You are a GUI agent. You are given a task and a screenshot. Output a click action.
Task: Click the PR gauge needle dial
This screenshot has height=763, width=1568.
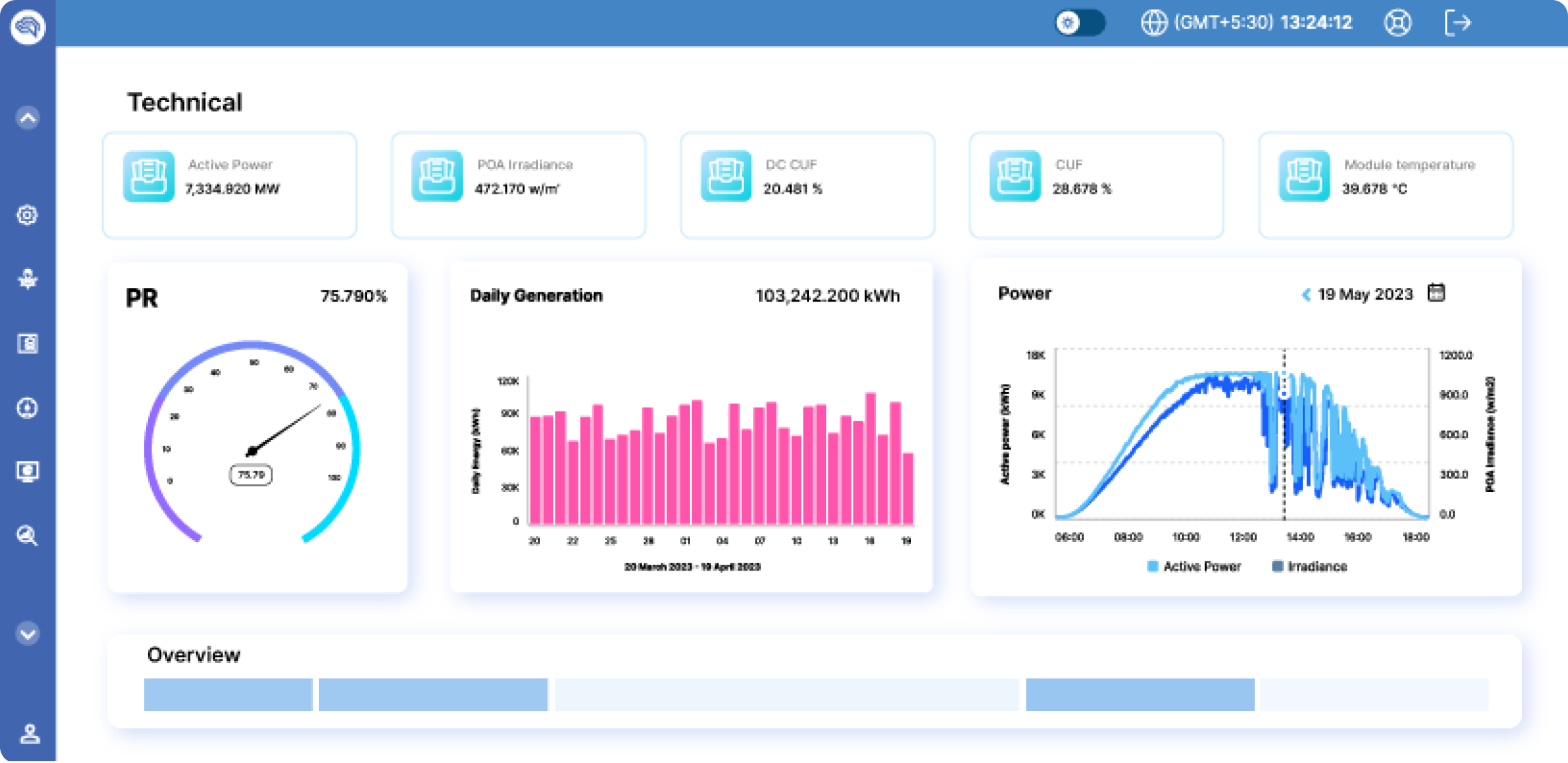[252, 443]
